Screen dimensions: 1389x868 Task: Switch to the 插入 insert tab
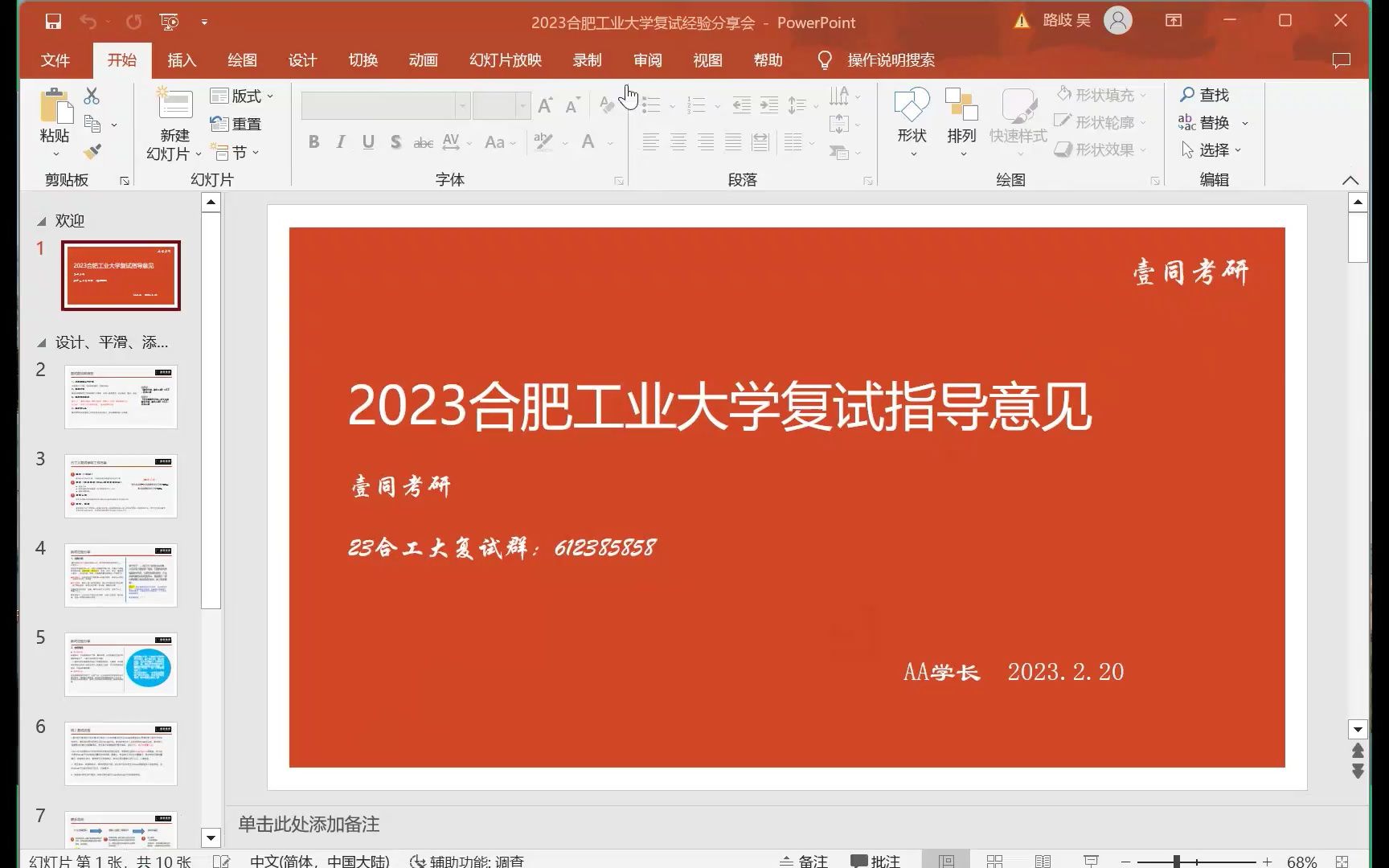coord(182,60)
